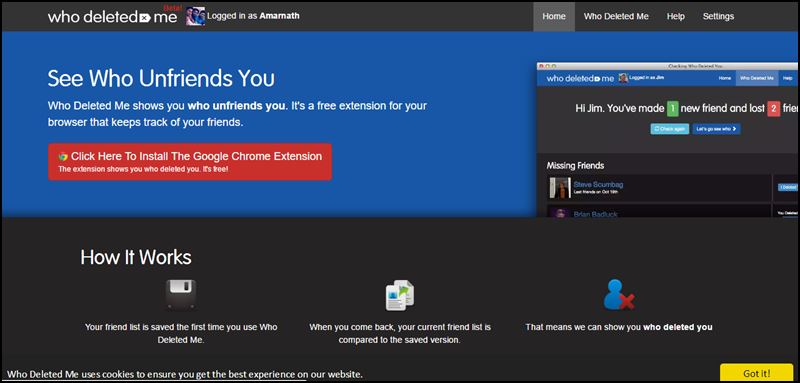Open the Settings menu item
Viewport: 800px width, 383px height.
pyautogui.click(x=718, y=16)
